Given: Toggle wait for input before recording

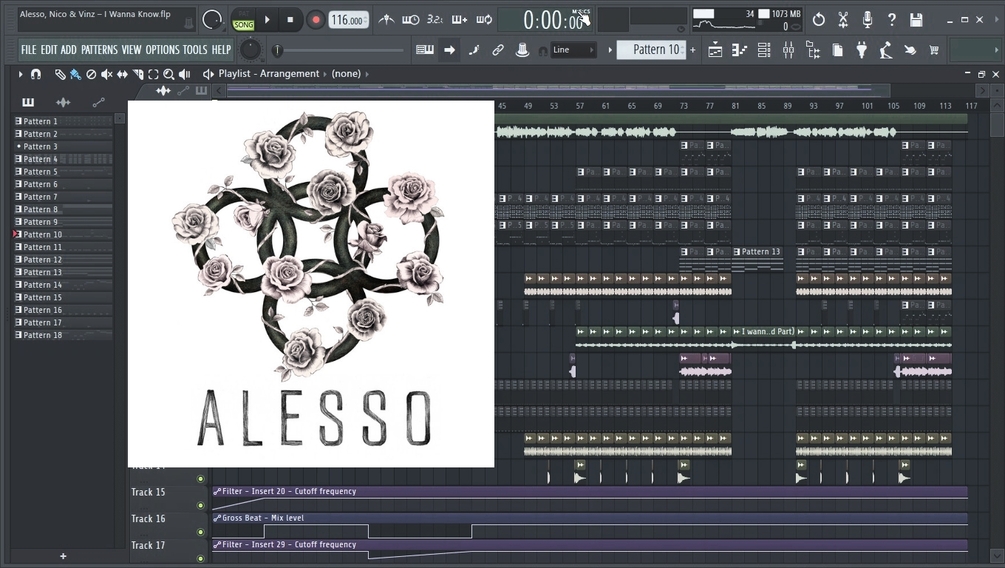Looking at the screenshot, I should 410,20.
